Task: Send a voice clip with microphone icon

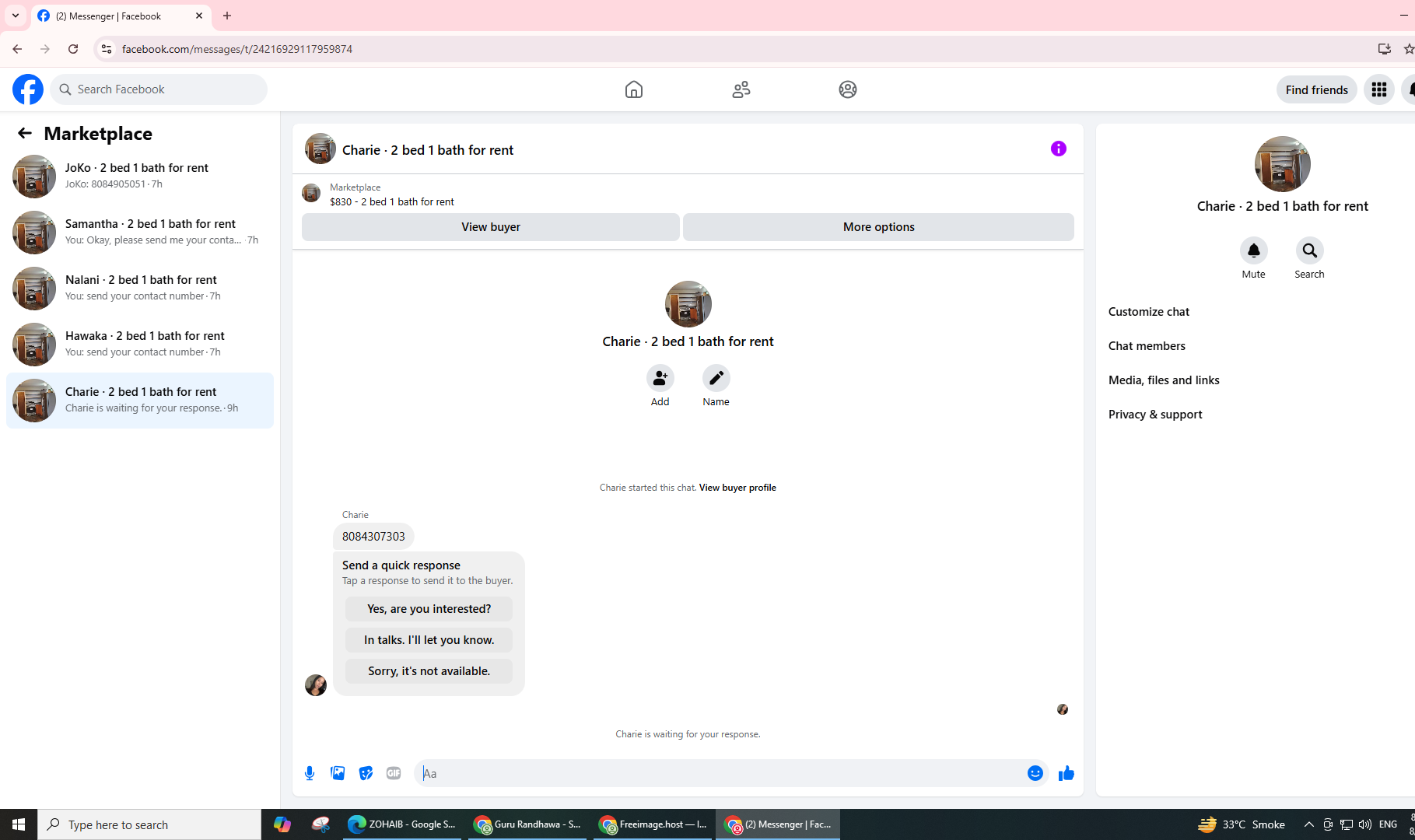Action: click(x=310, y=773)
